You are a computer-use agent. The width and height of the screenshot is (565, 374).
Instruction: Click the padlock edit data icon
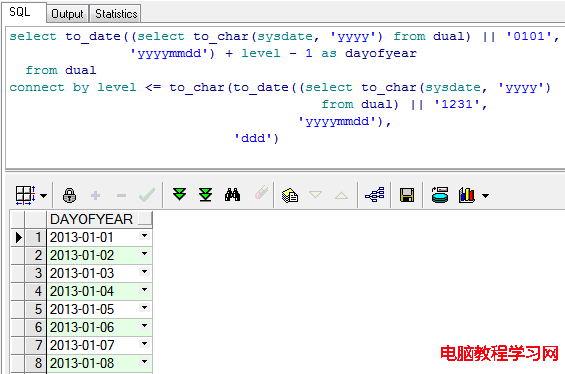69,195
